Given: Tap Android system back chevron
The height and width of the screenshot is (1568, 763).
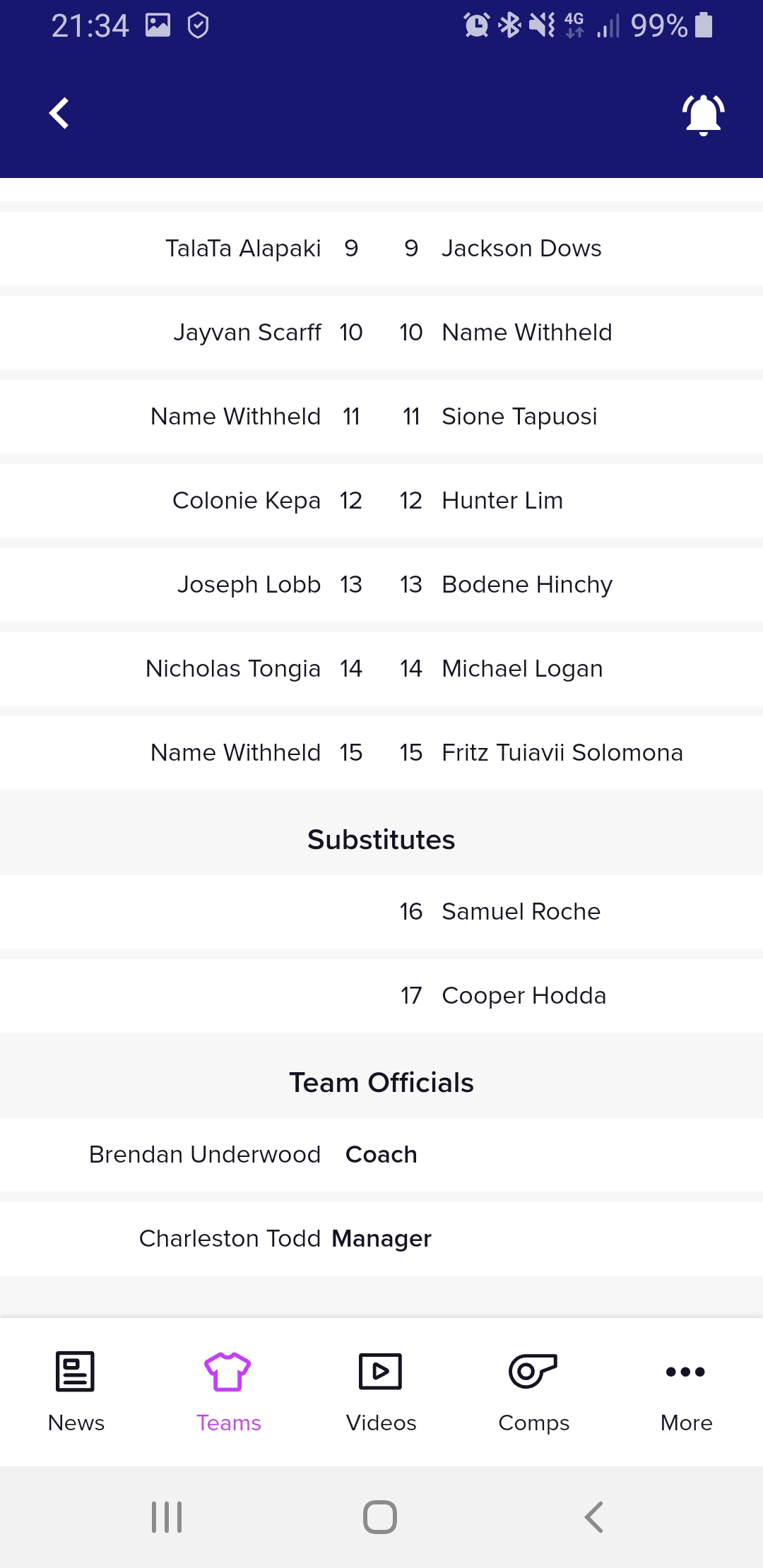Looking at the screenshot, I should (594, 1517).
